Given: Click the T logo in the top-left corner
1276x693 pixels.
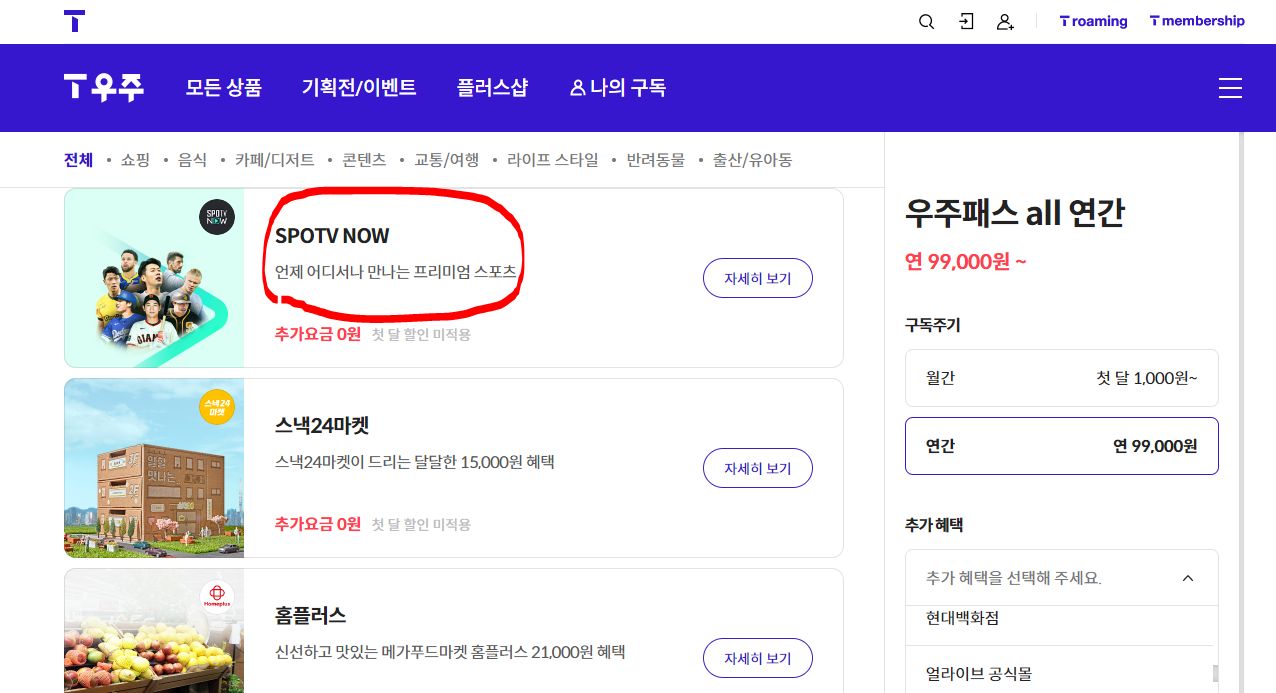Looking at the screenshot, I should (74, 21).
